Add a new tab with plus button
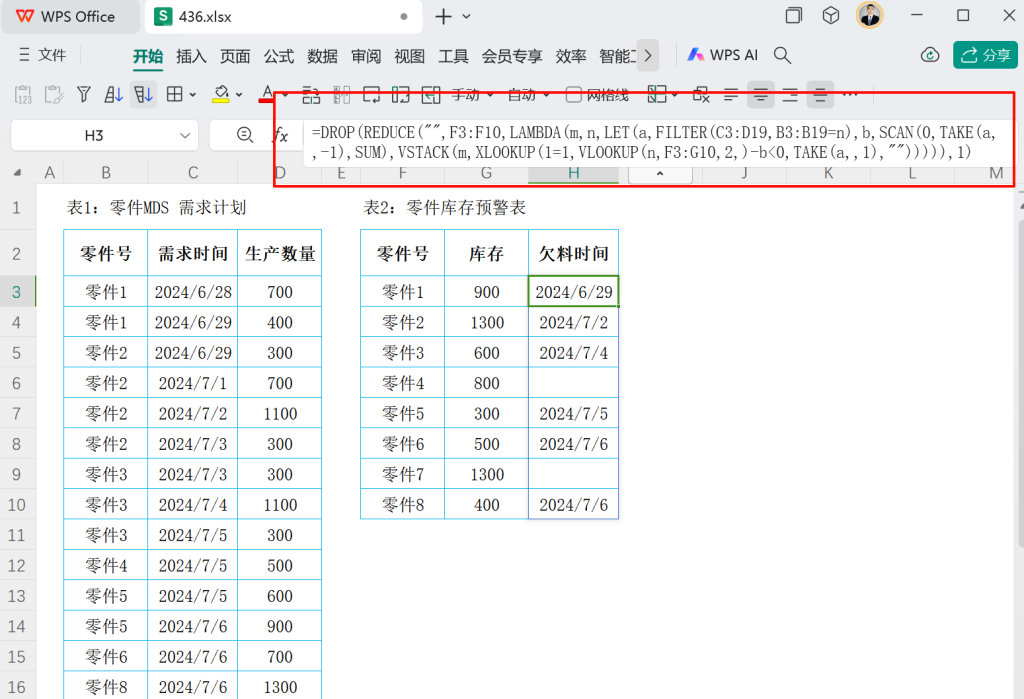The height and width of the screenshot is (699, 1024). (443, 17)
